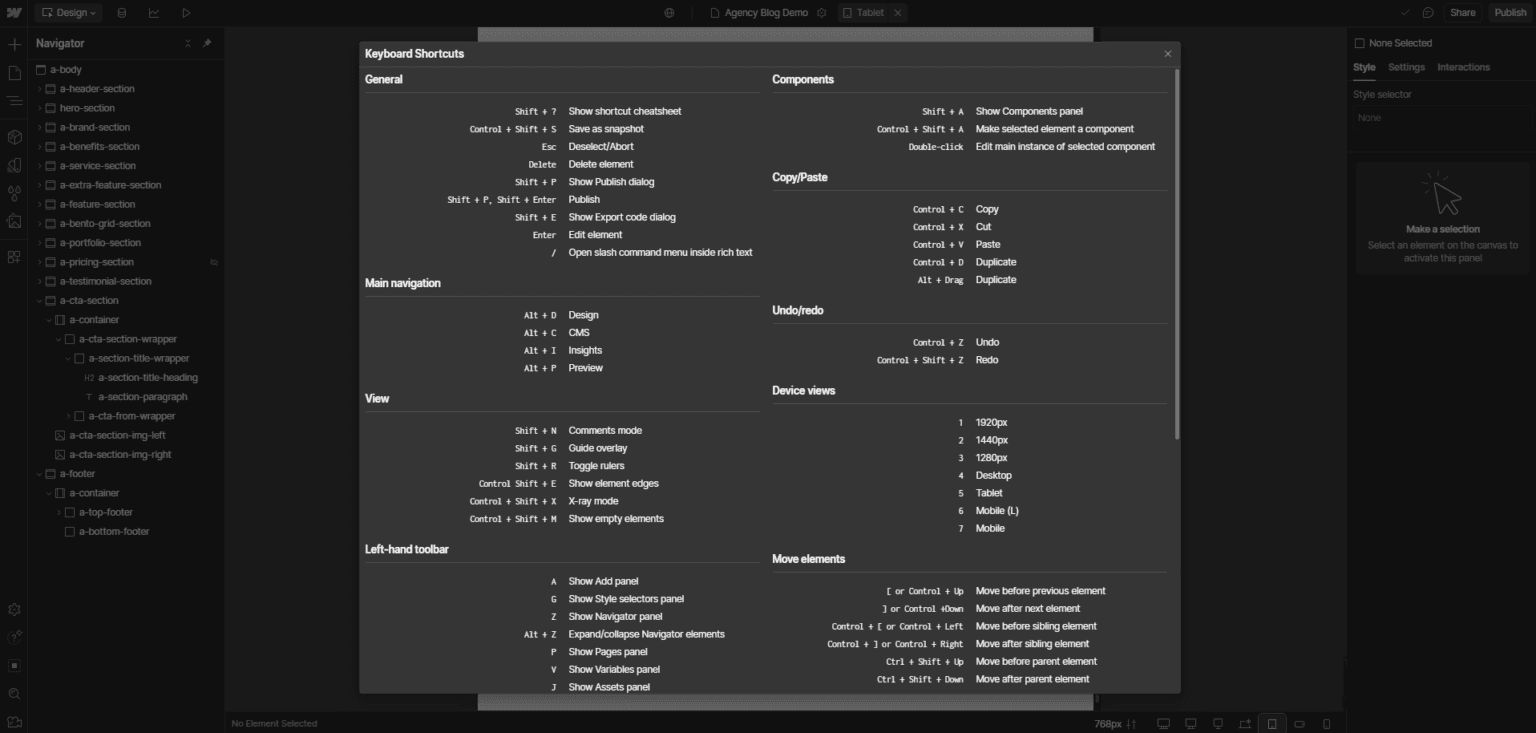Click 'Show shortcut cheatsheet' text in dialog
Screen dimensions: 1536x733
(x=624, y=111)
